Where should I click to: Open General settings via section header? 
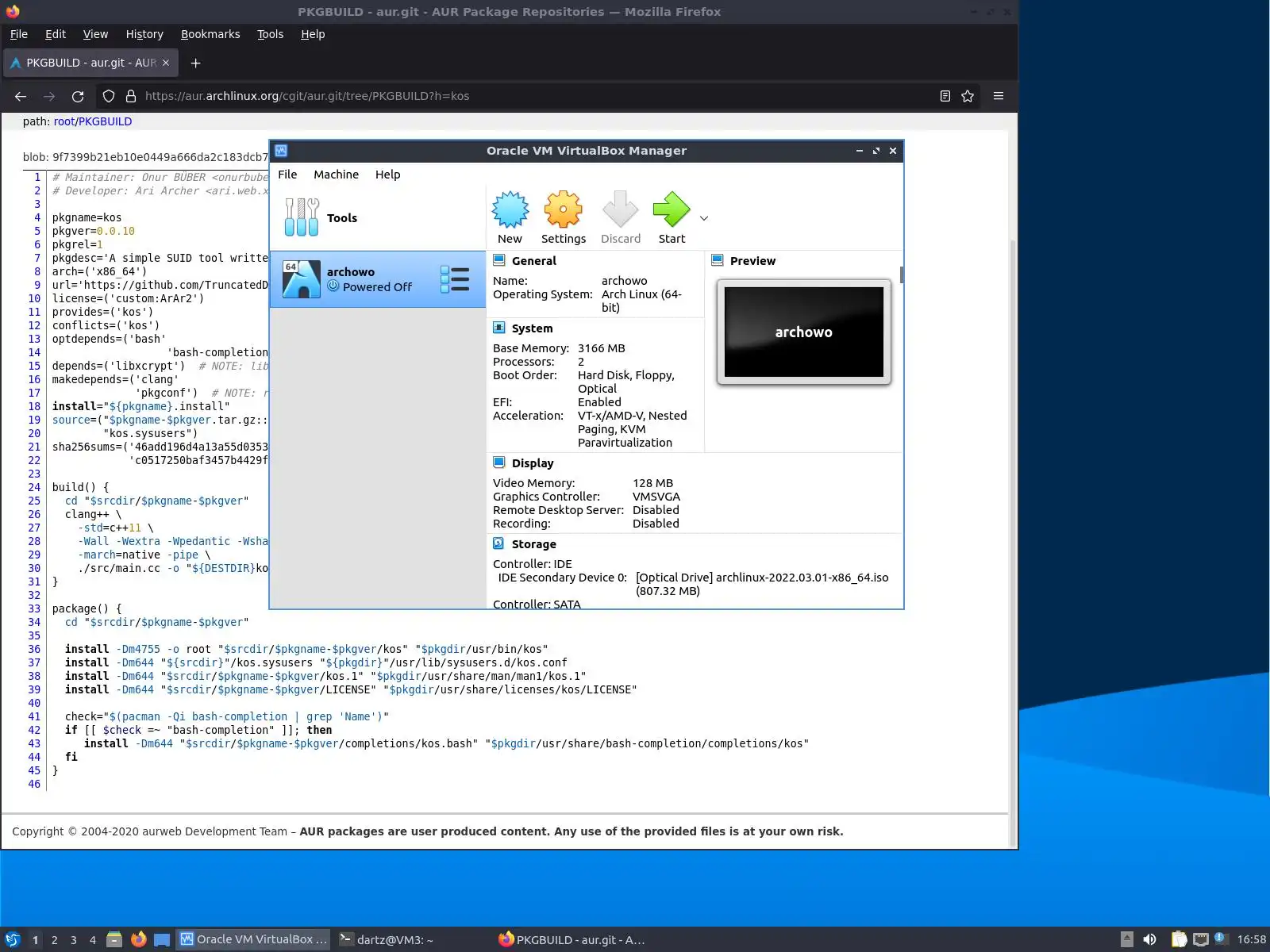coord(534,261)
